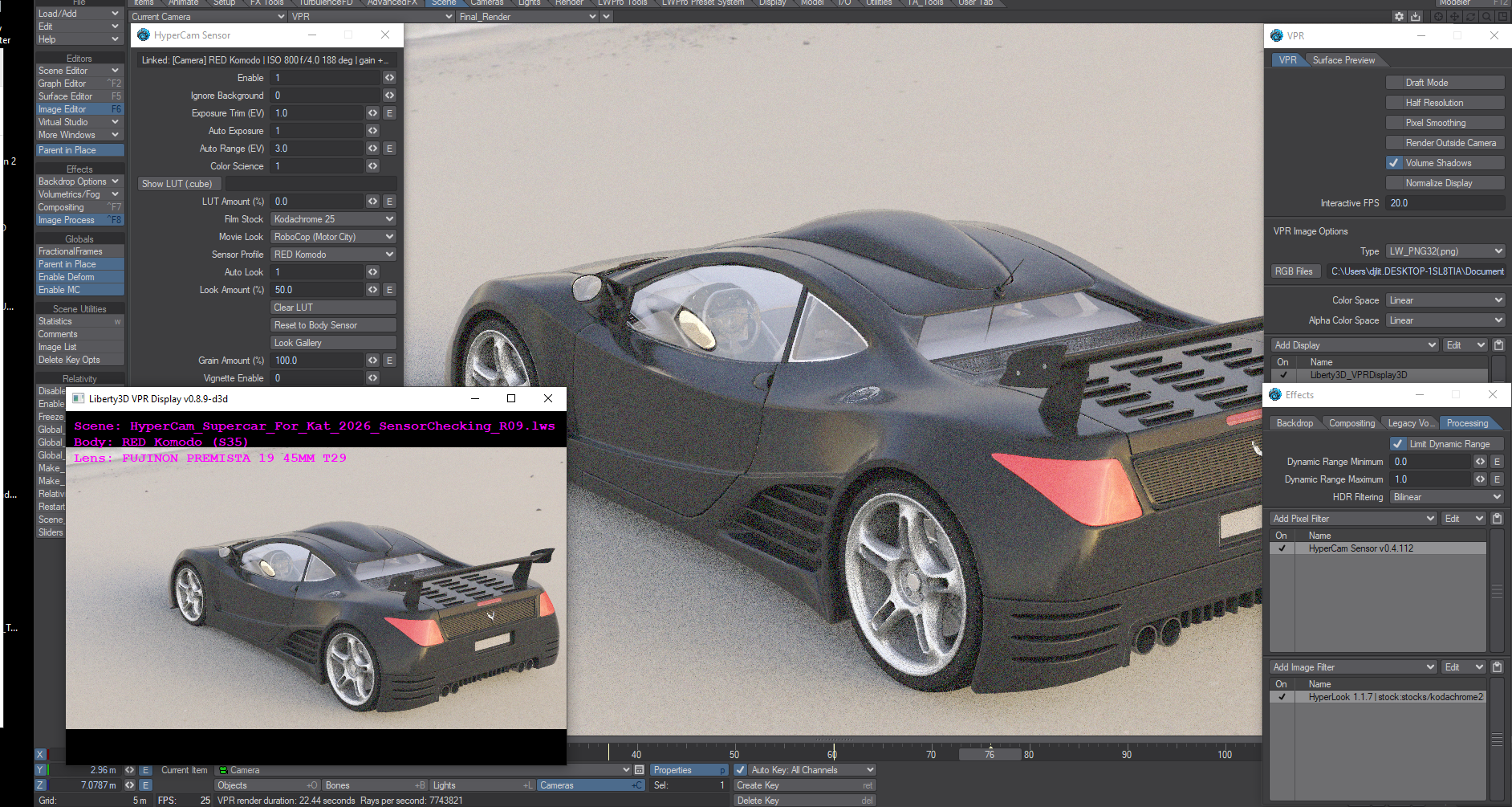1512x807 pixels.
Task: Toggle HyperCam Sensor v0.4.112 filter on/off
Action: click(1282, 548)
